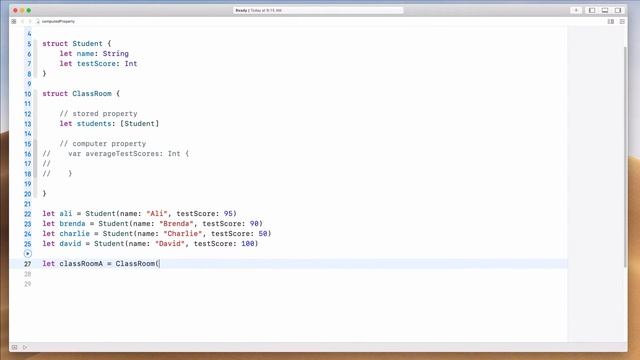Click on 'struct ClassRoom {'
The image size is (640, 360).
81,93
